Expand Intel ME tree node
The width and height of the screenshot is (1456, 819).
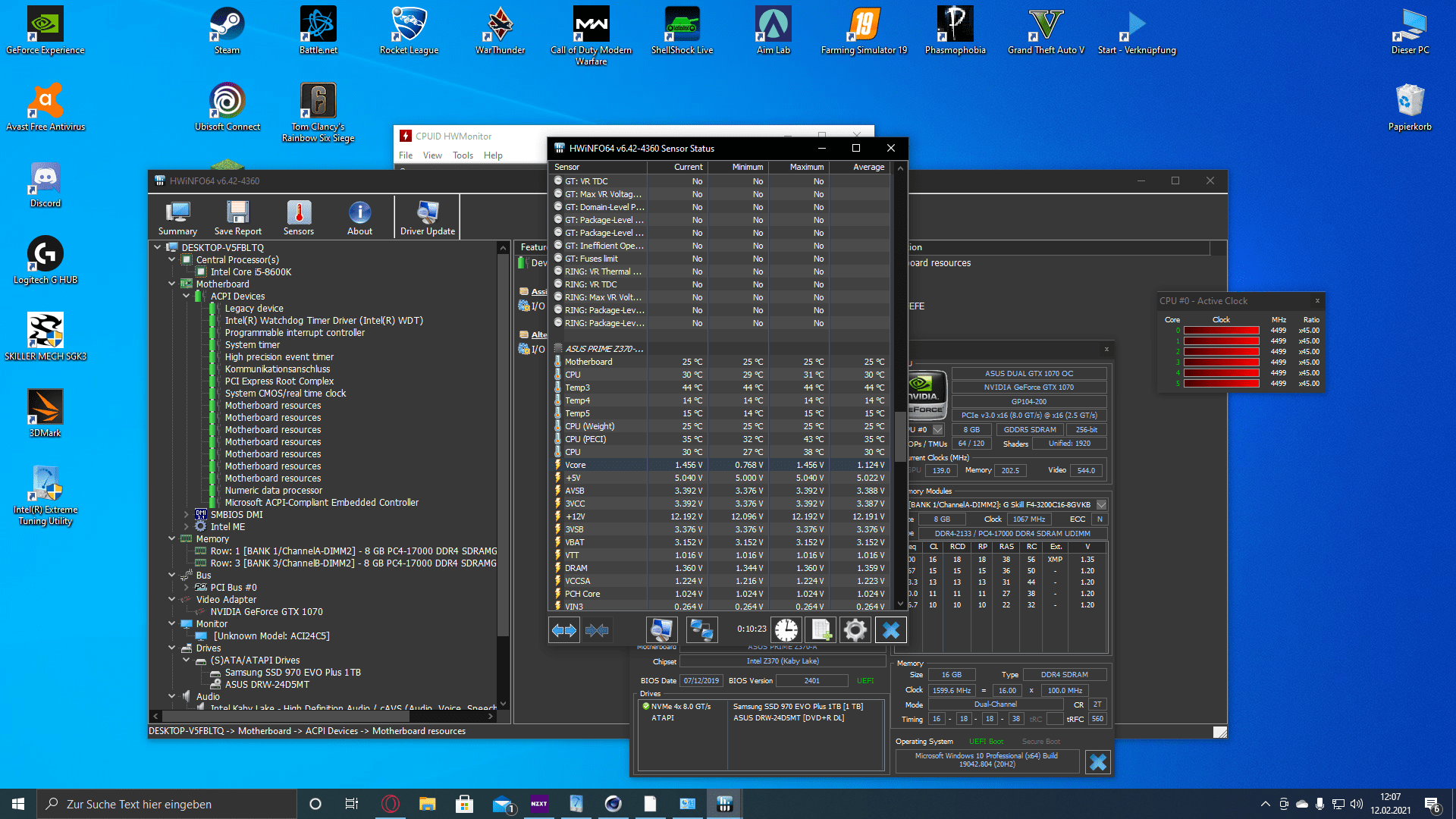(187, 526)
